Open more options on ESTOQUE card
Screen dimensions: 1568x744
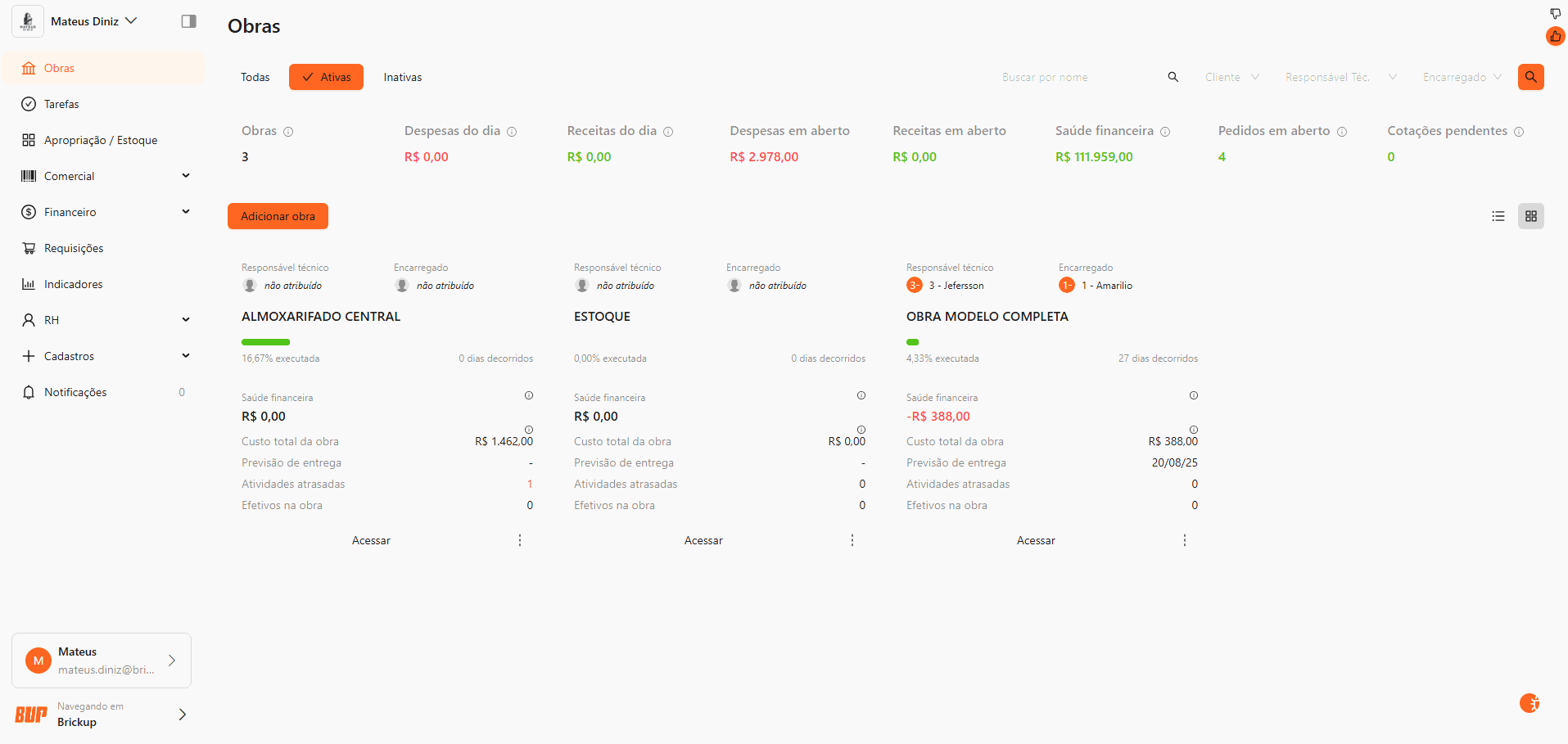(x=852, y=540)
